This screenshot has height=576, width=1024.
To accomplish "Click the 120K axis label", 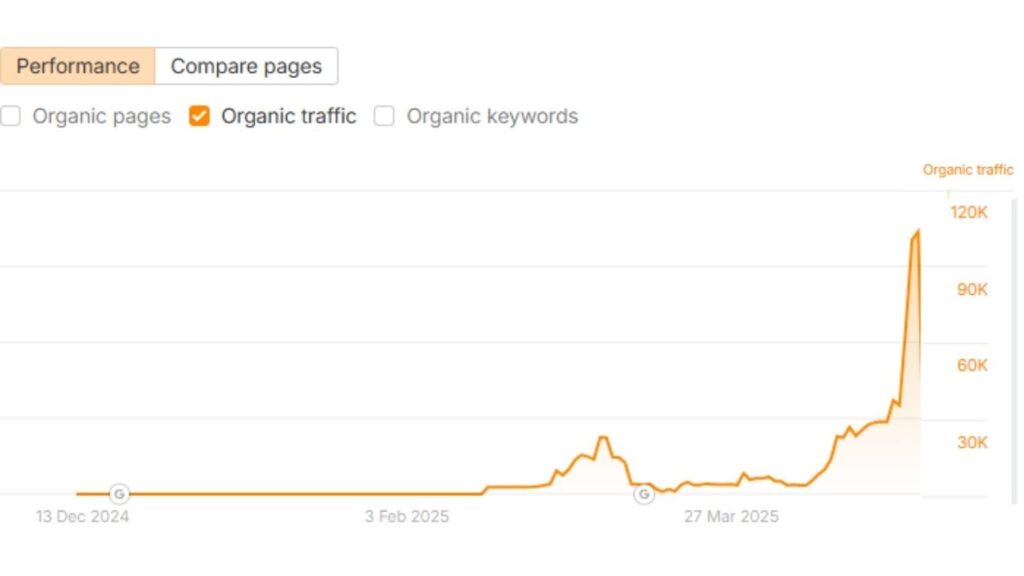I will pyautogui.click(x=967, y=212).
